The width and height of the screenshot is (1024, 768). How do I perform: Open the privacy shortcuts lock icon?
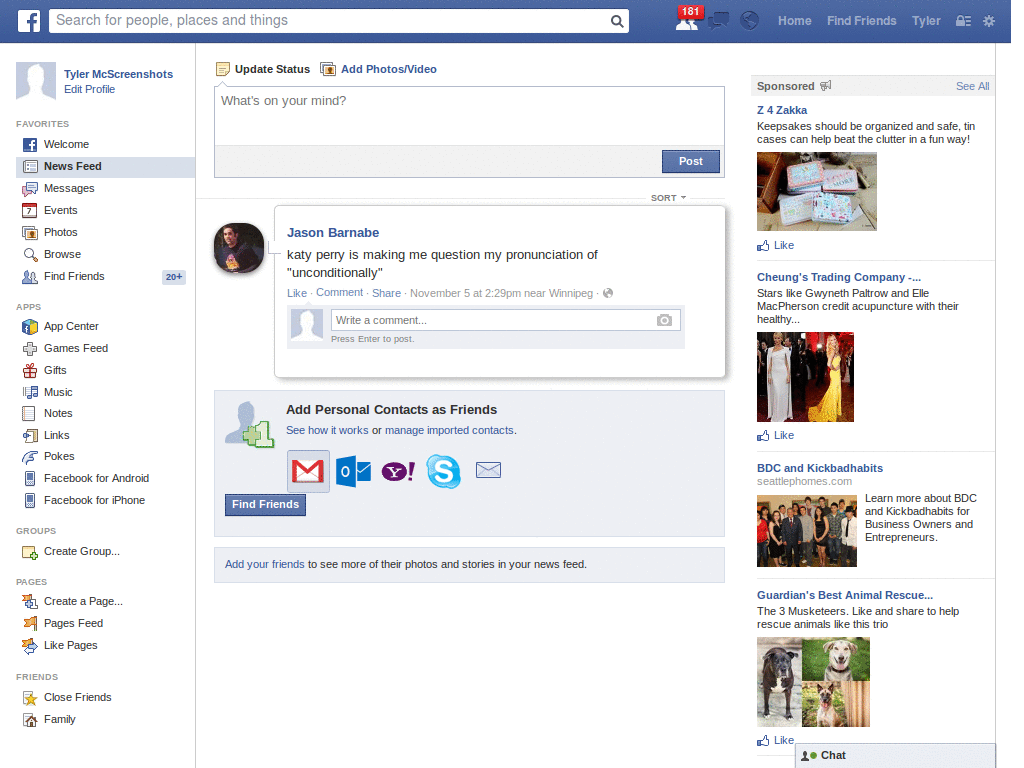click(961, 20)
